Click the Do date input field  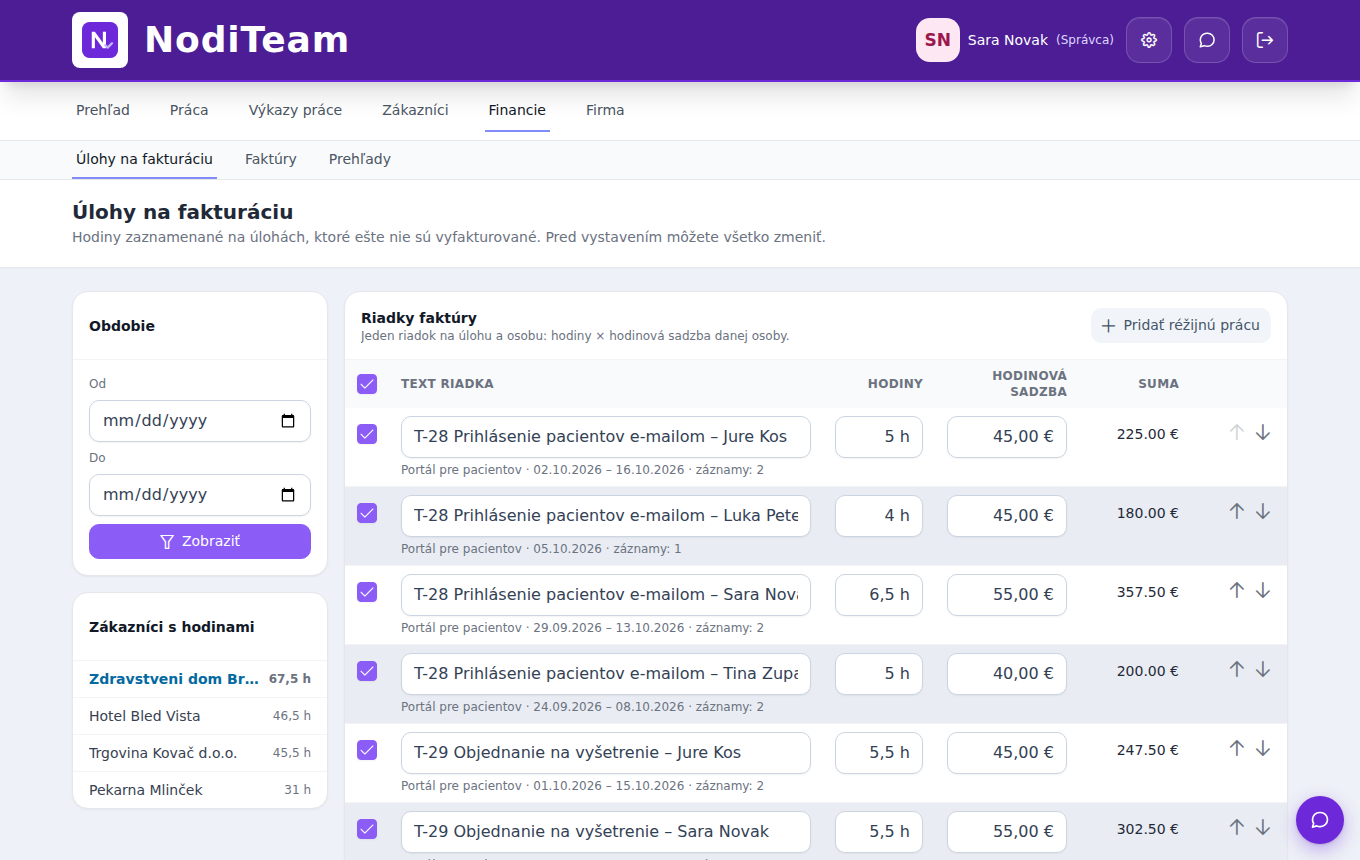(x=200, y=495)
